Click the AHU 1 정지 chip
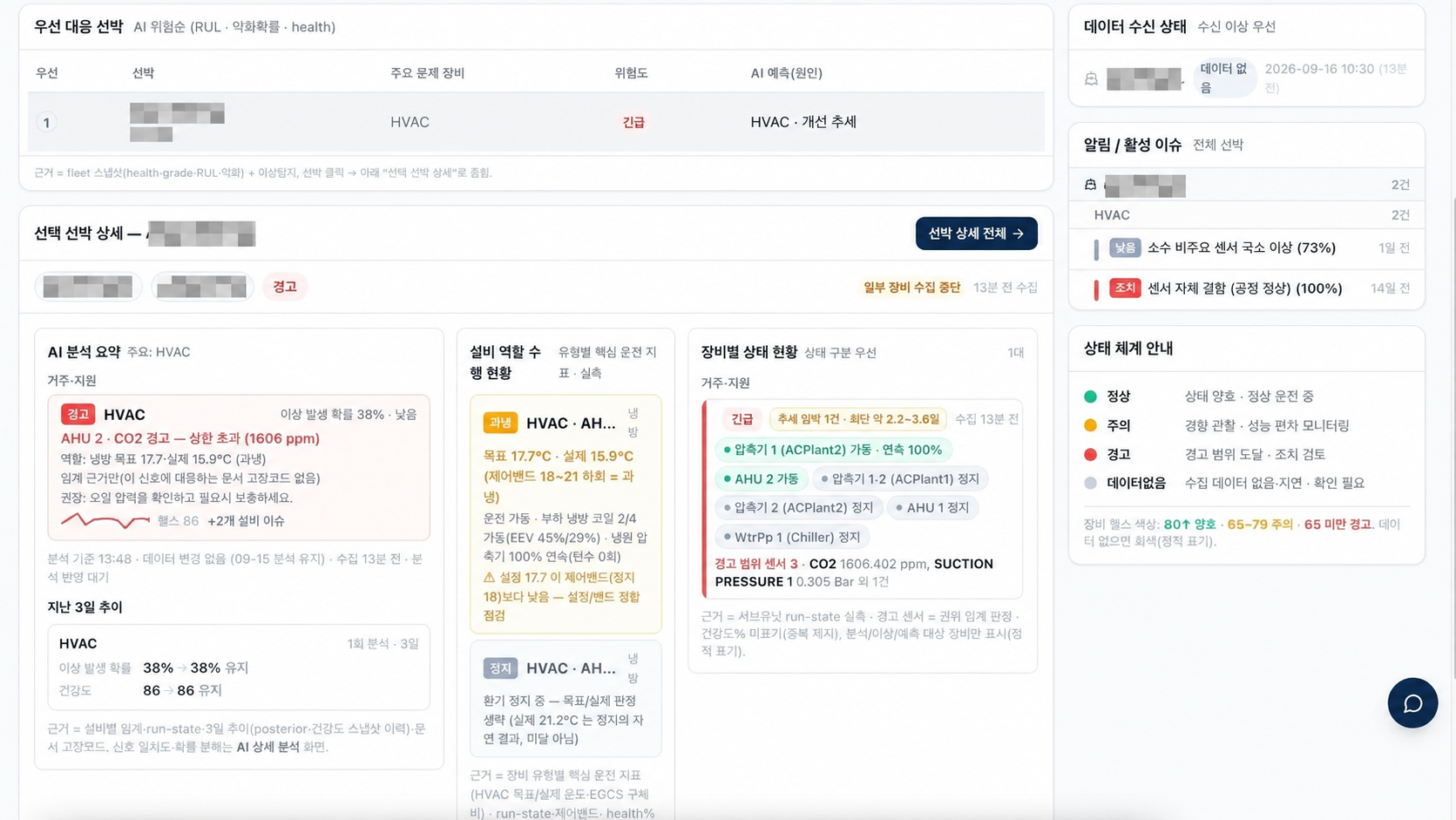The height and width of the screenshot is (820, 1456). (932, 507)
